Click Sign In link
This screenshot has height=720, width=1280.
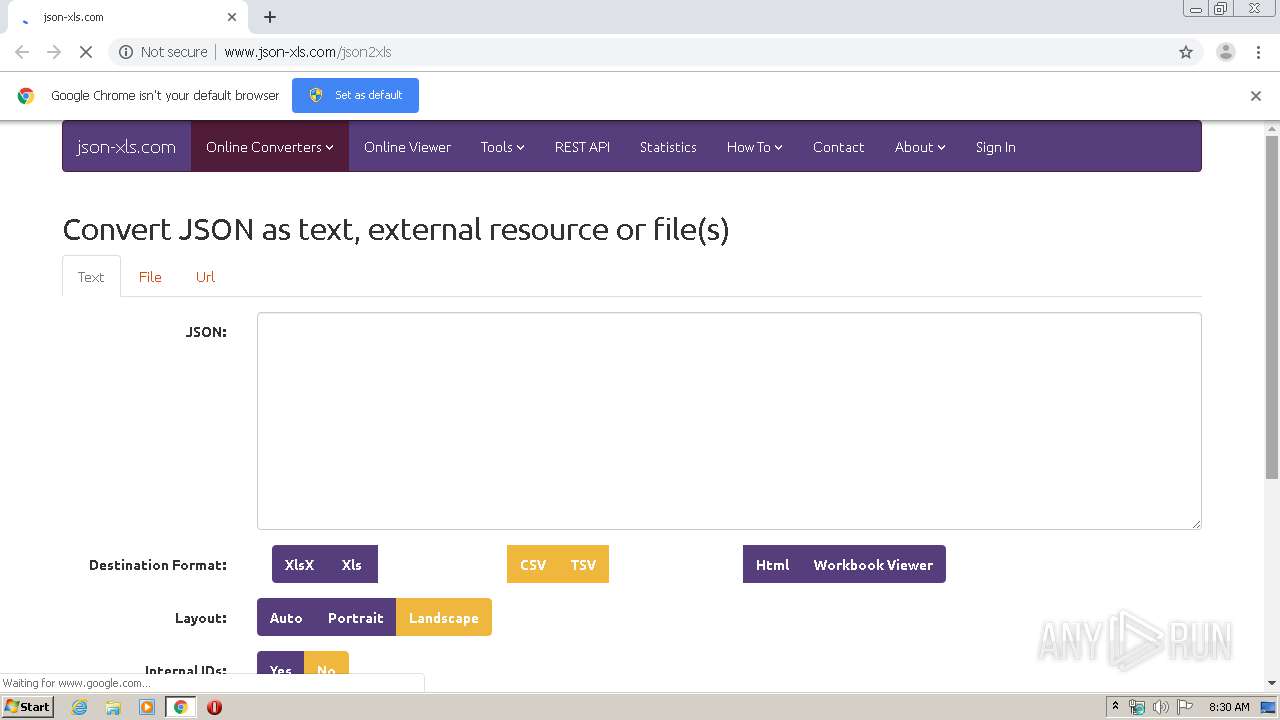click(995, 147)
